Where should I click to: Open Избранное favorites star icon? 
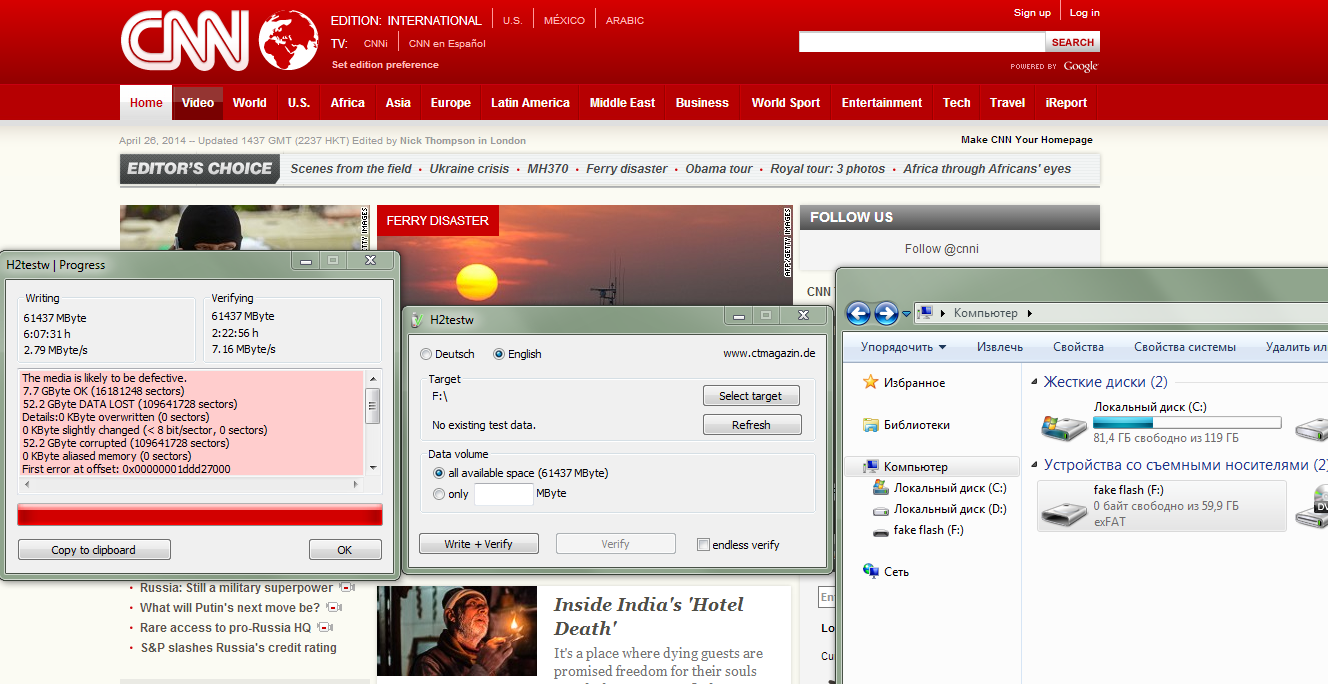tap(870, 382)
